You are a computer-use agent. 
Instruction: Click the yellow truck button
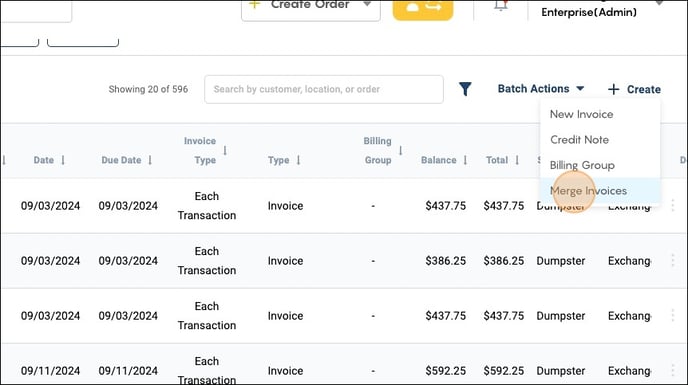(x=423, y=8)
